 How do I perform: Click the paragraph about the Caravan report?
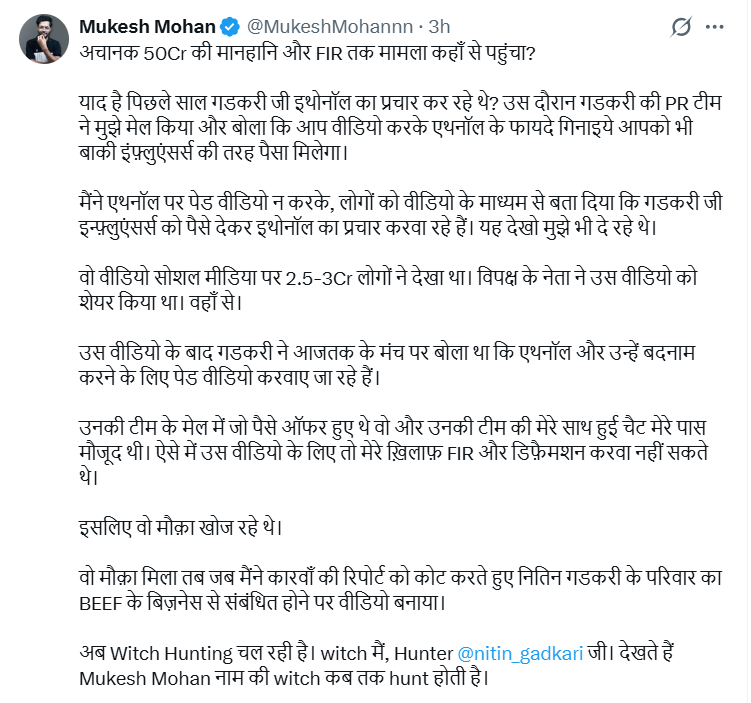tap(400, 590)
